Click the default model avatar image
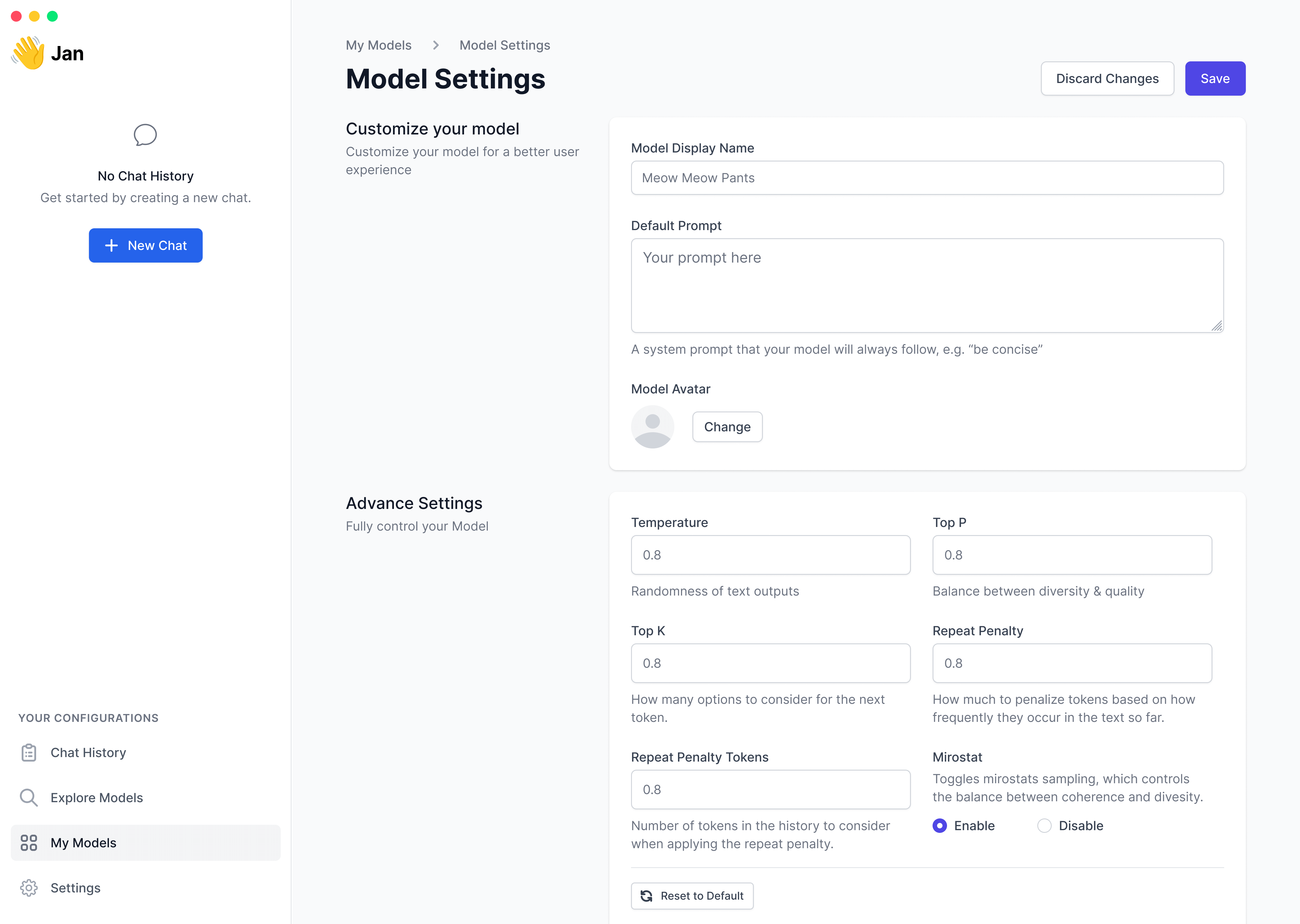The width and height of the screenshot is (1300, 924). [x=652, y=427]
